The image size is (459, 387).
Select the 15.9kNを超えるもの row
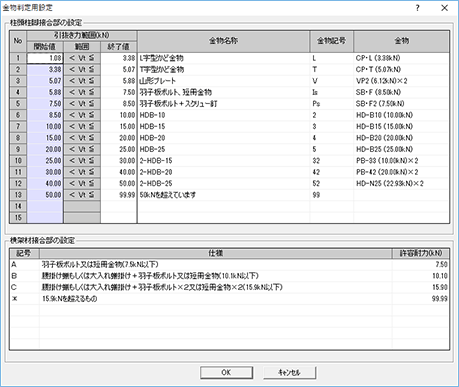[x=229, y=299]
